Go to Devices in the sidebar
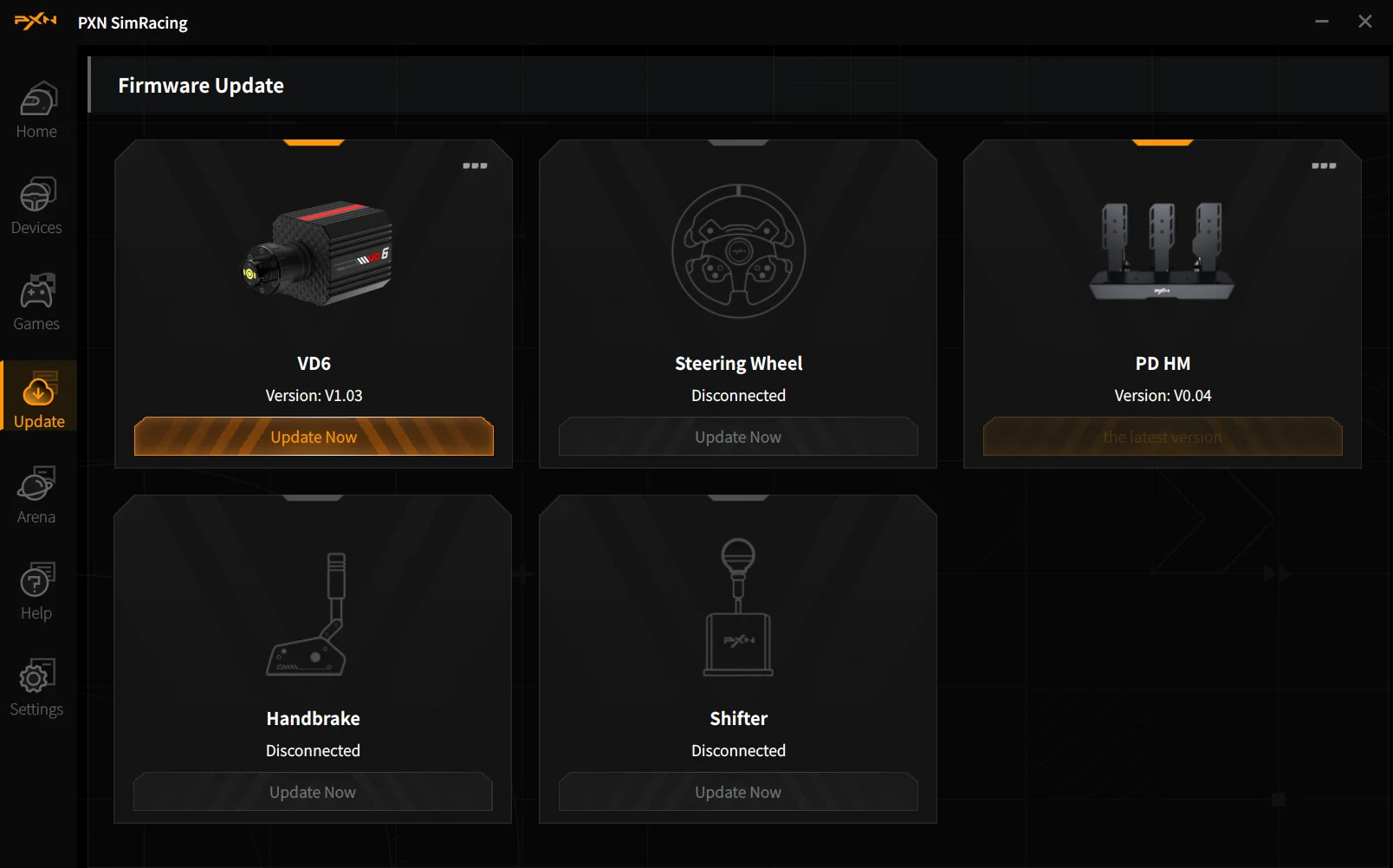The width and height of the screenshot is (1393, 868). click(x=37, y=195)
